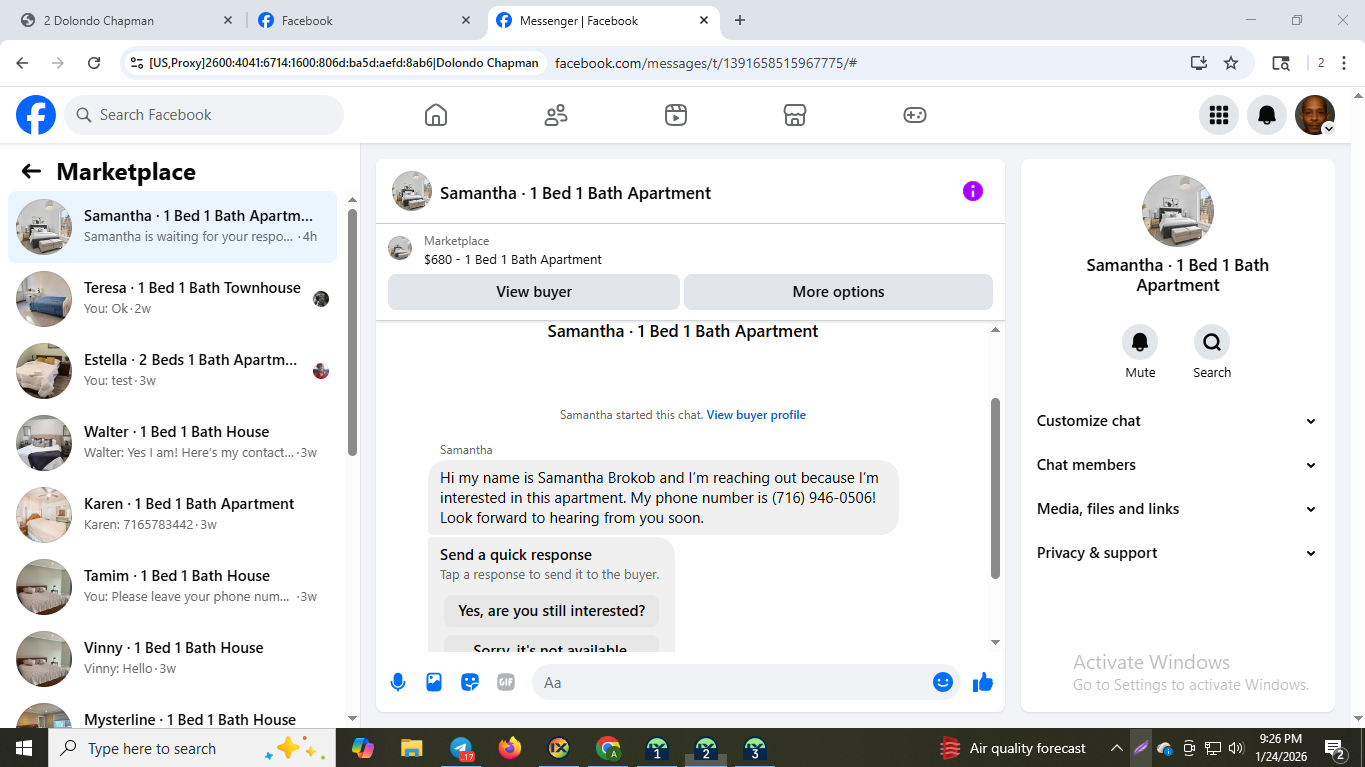
Task: Send "Yes, are you still interested?" response
Action: click(551, 611)
